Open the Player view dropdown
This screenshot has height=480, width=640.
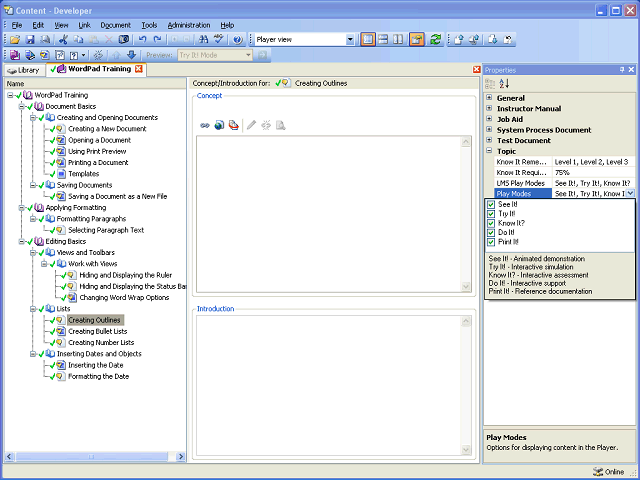point(350,40)
